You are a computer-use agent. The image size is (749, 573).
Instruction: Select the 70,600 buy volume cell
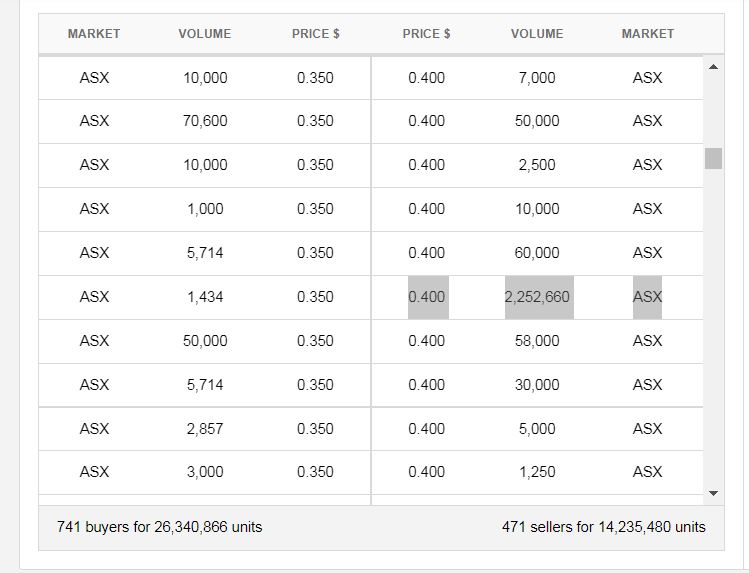(x=205, y=121)
